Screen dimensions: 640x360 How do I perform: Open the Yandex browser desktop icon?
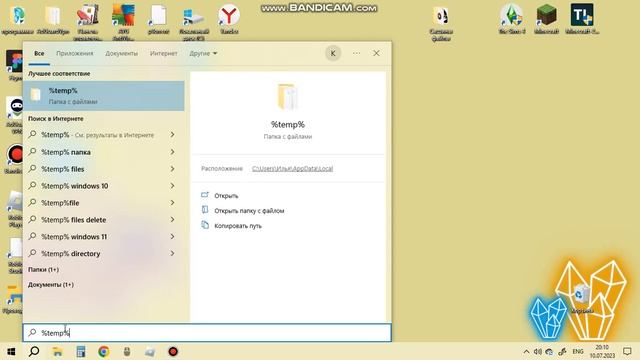[x=229, y=20]
